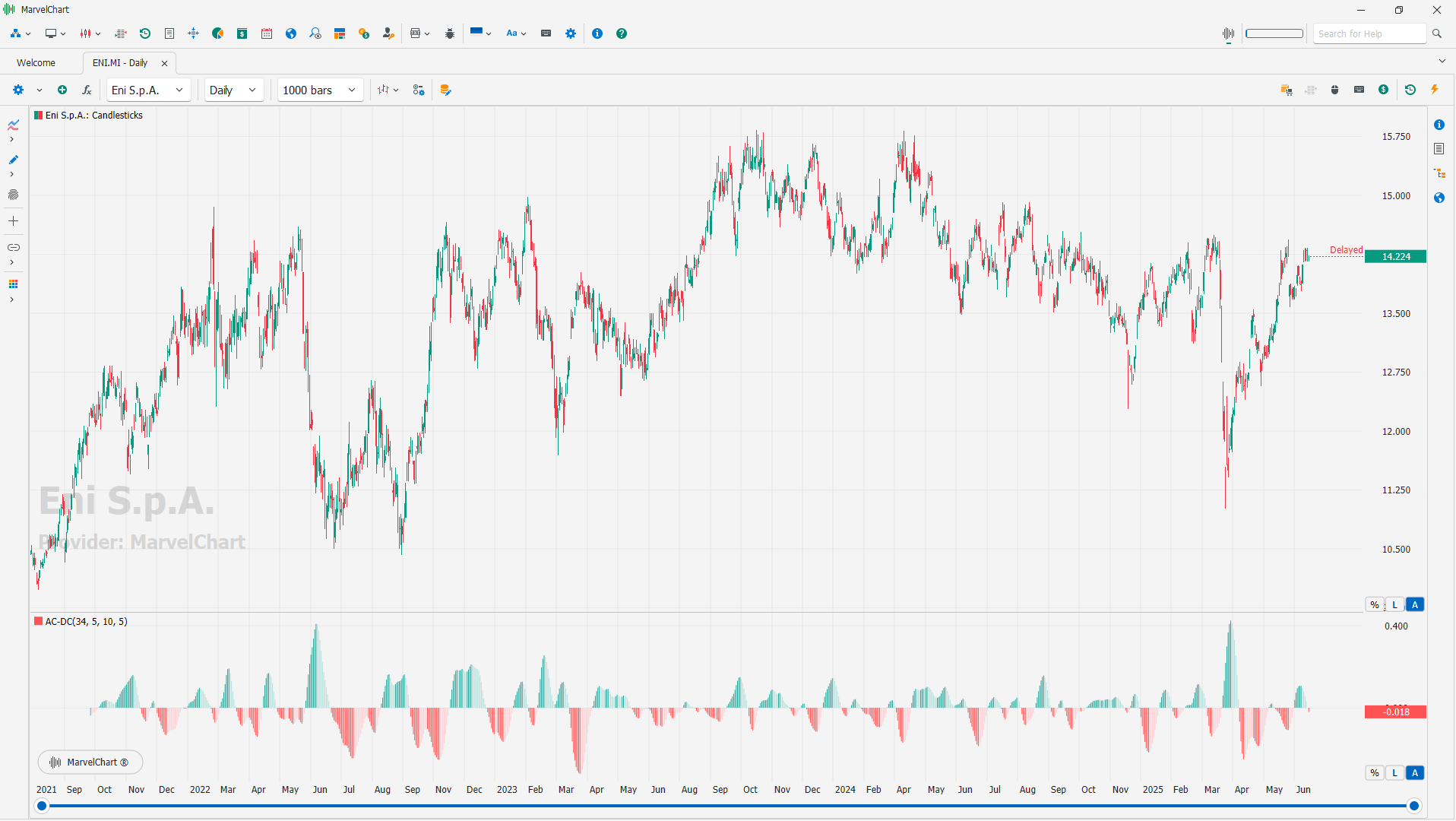Toggle A auto scale on price pane
The width and height of the screenshot is (1456, 821).
pos(1415,605)
